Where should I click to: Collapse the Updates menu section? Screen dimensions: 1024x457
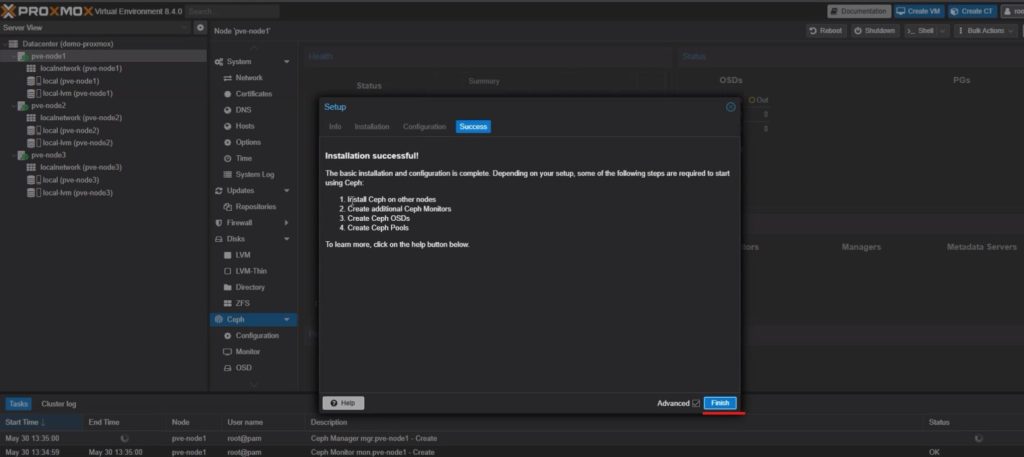click(286, 191)
